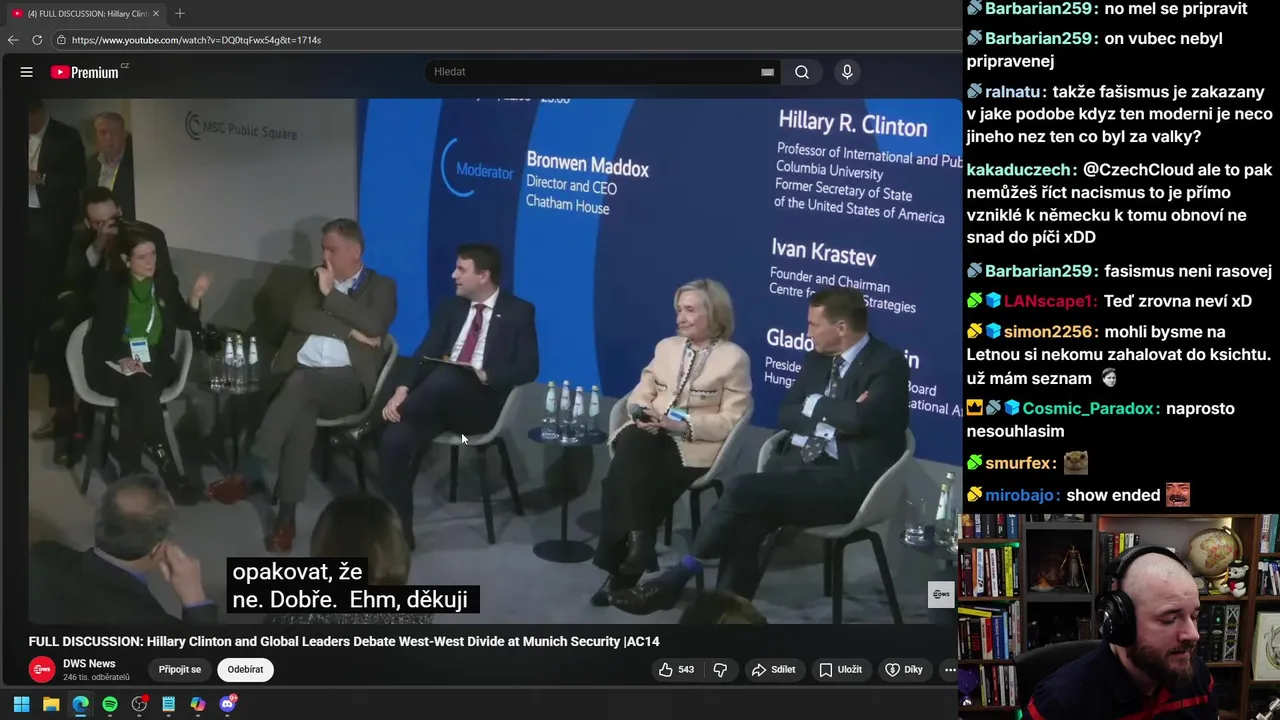Go back with the browser back arrow
Screen dimensions: 1280x720
click(x=13, y=40)
